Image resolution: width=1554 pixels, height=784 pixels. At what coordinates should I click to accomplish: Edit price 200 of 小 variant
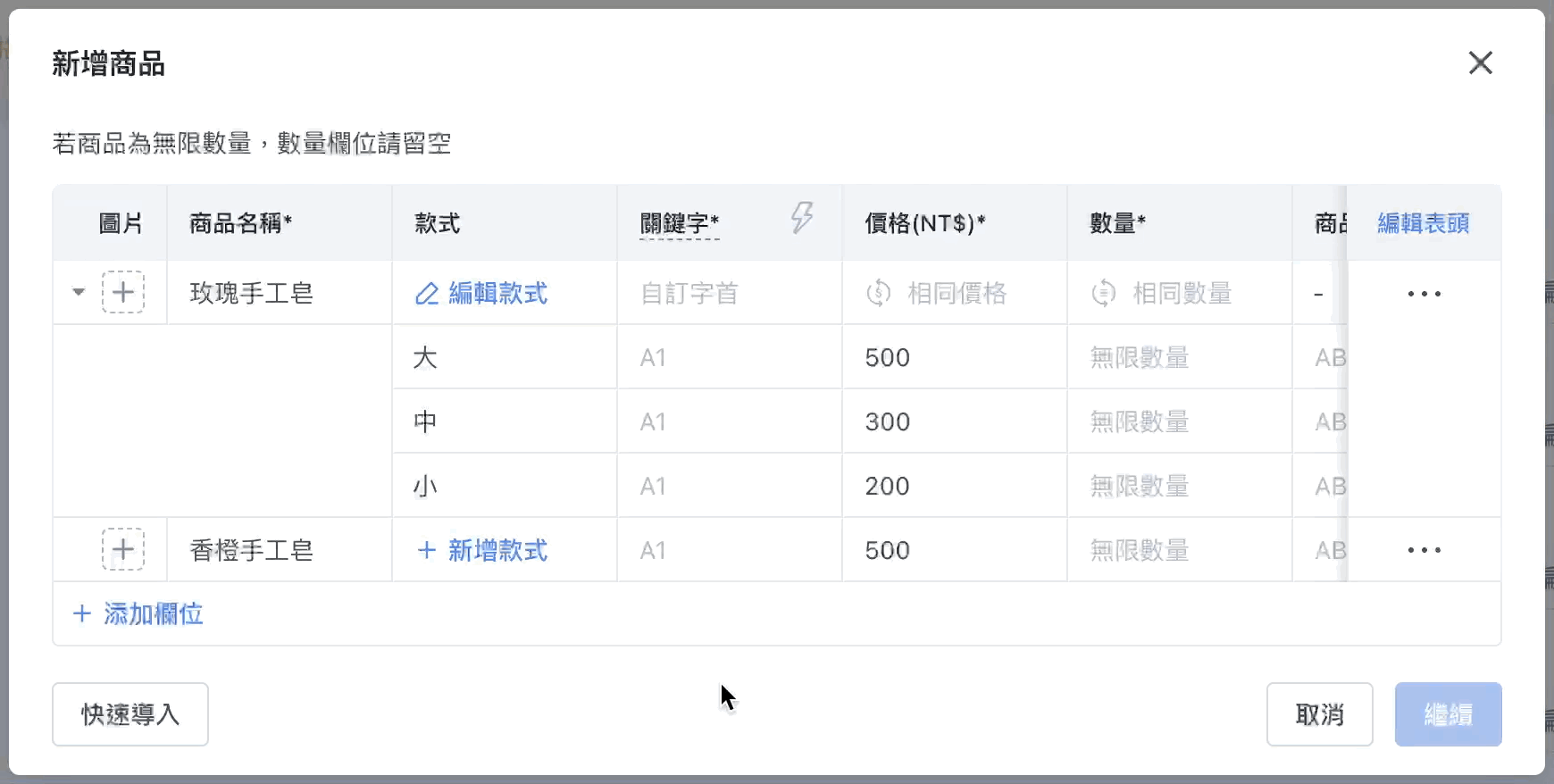pyautogui.click(x=955, y=486)
